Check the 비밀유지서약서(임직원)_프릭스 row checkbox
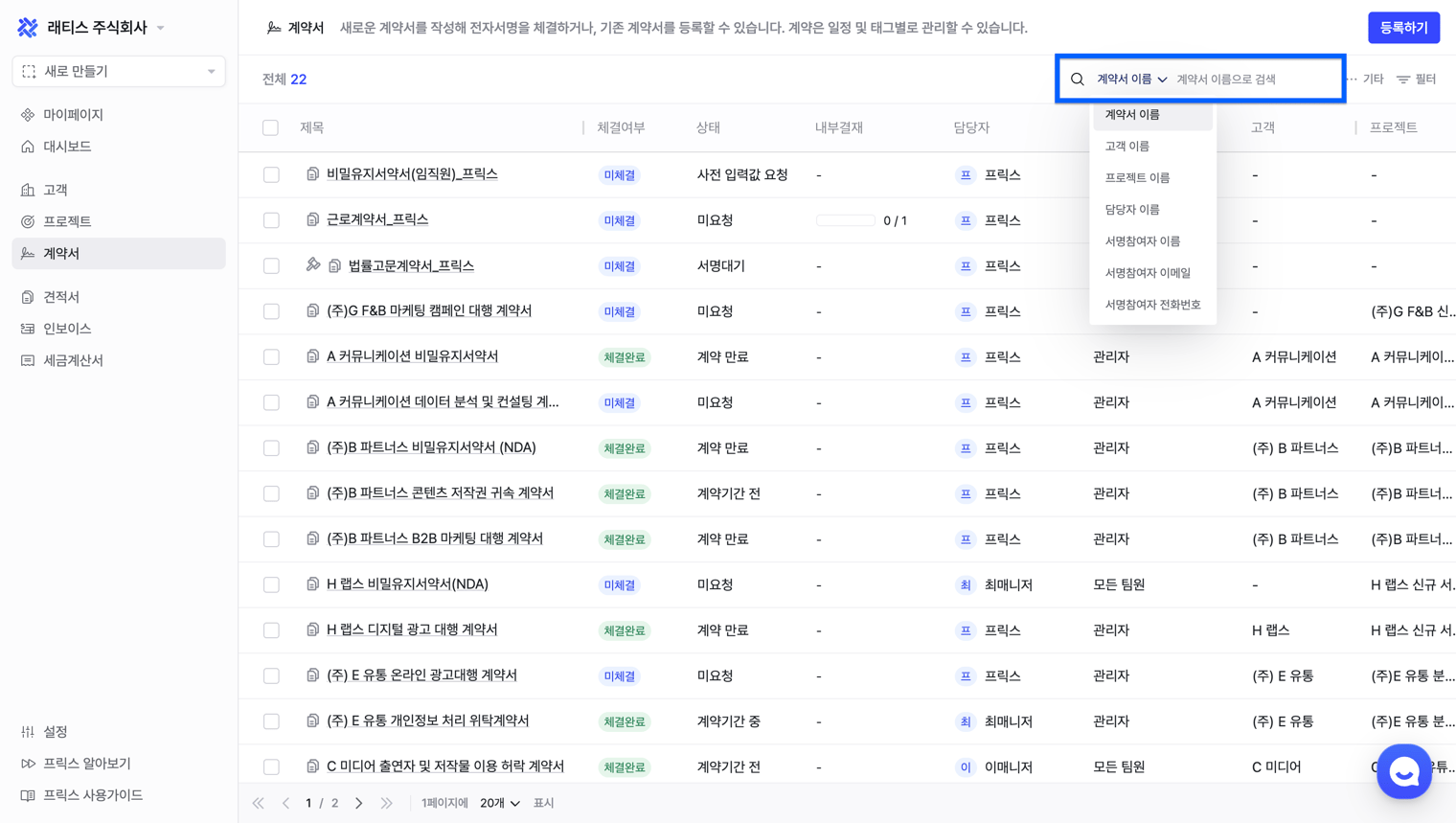This screenshot has height=823, width=1456. pyautogui.click(x=272, y=175)
